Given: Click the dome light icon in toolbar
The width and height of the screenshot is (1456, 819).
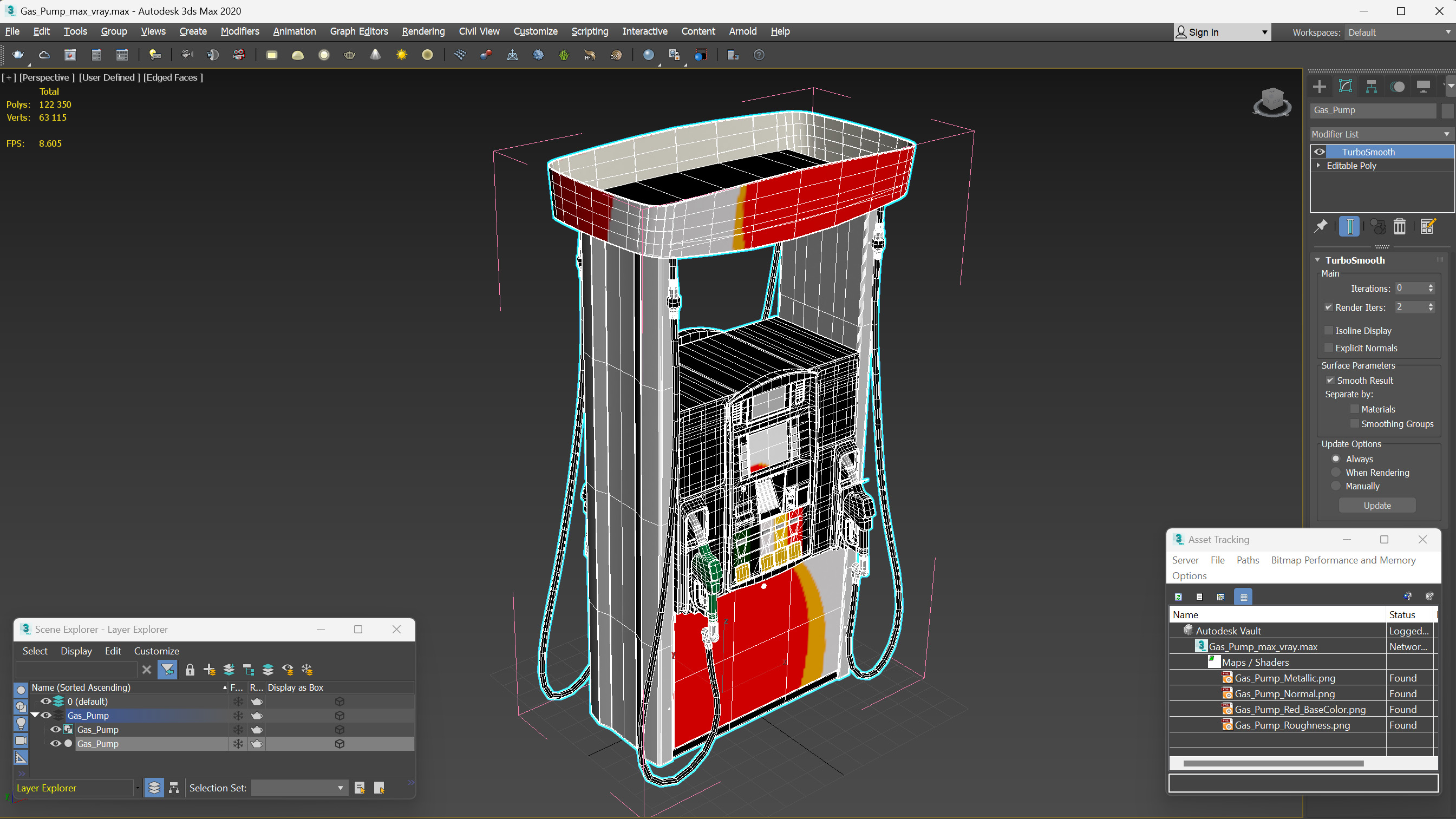Looking at the screenshot, I should (298, 55).
